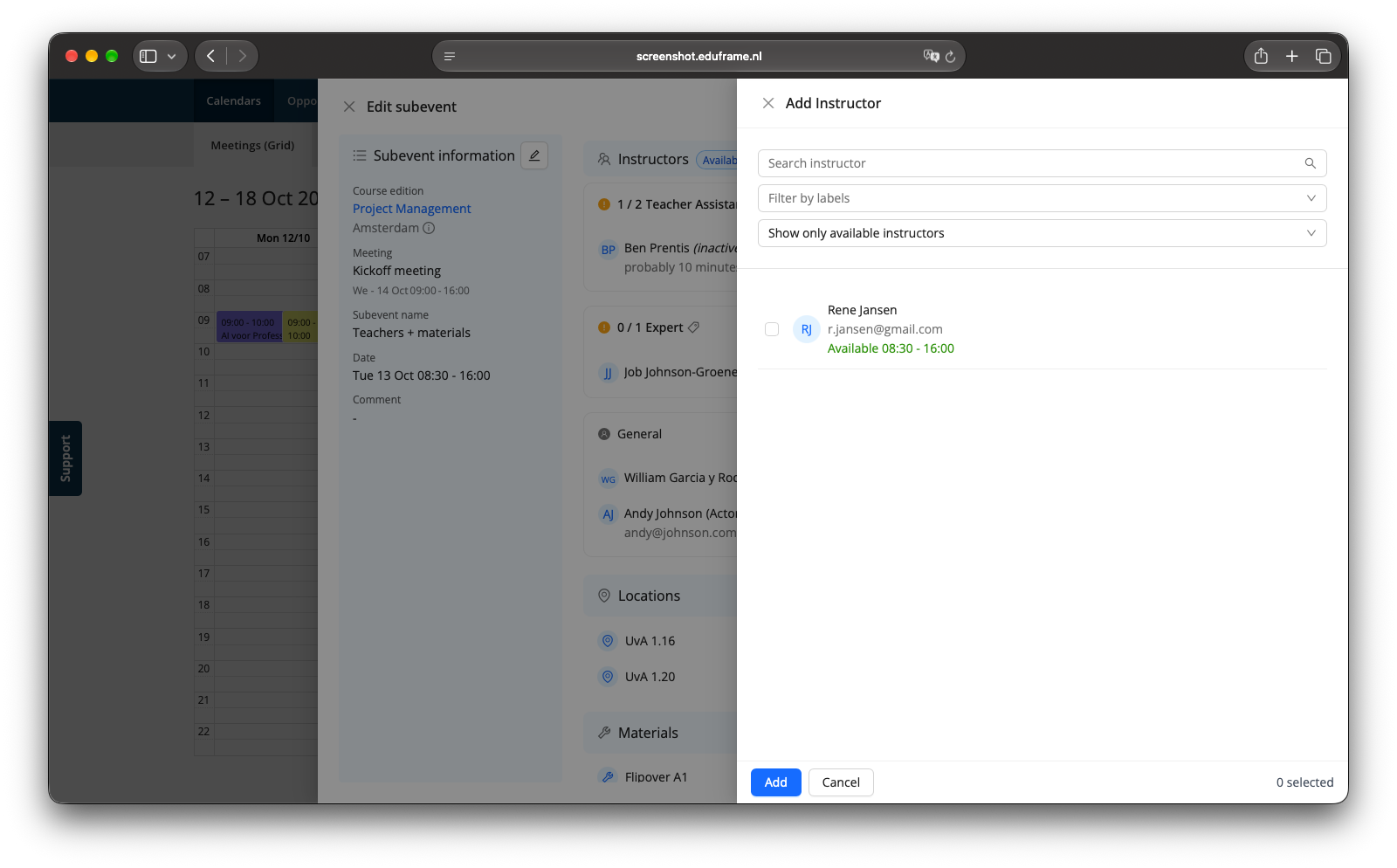Cancel adding an instructor
1397x868 pixels.
click(841, 782)
